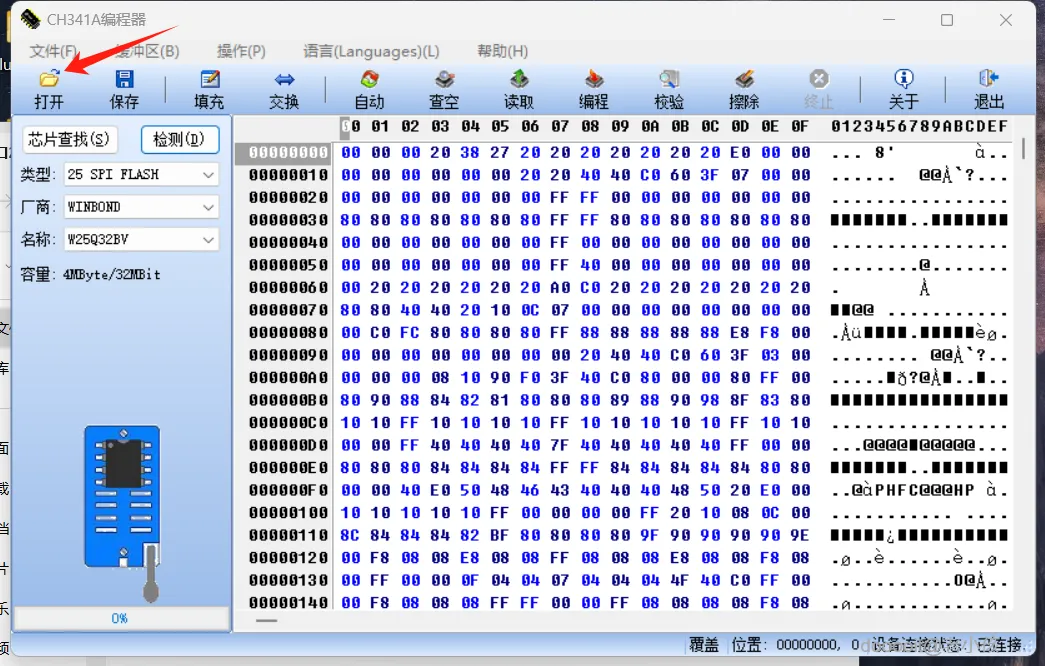Screen dimensions: 1045x666
Task: Select the 填充 (Fill) toolbar icon
Action: (209, 79)
